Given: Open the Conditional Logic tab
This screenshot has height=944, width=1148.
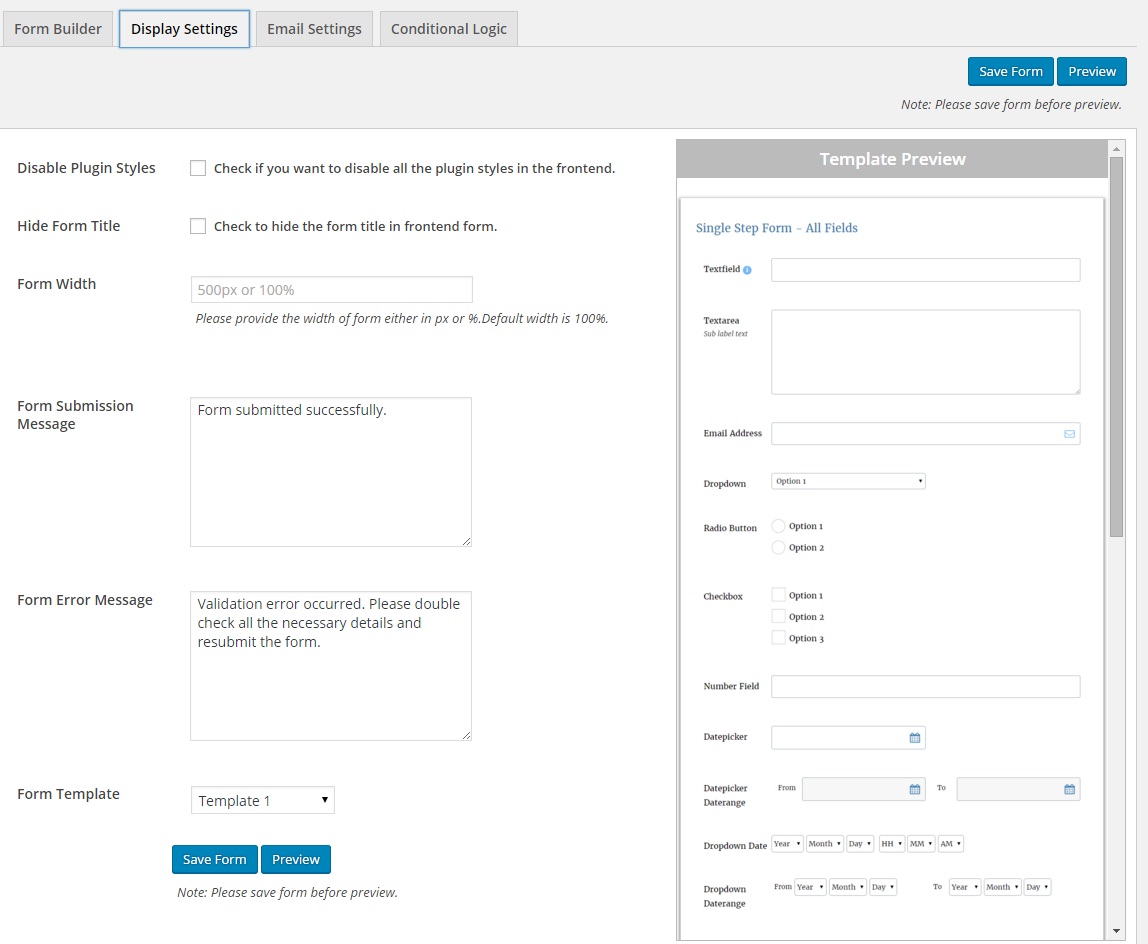Looking at the screenshot, I should click(x=448, y=29).
